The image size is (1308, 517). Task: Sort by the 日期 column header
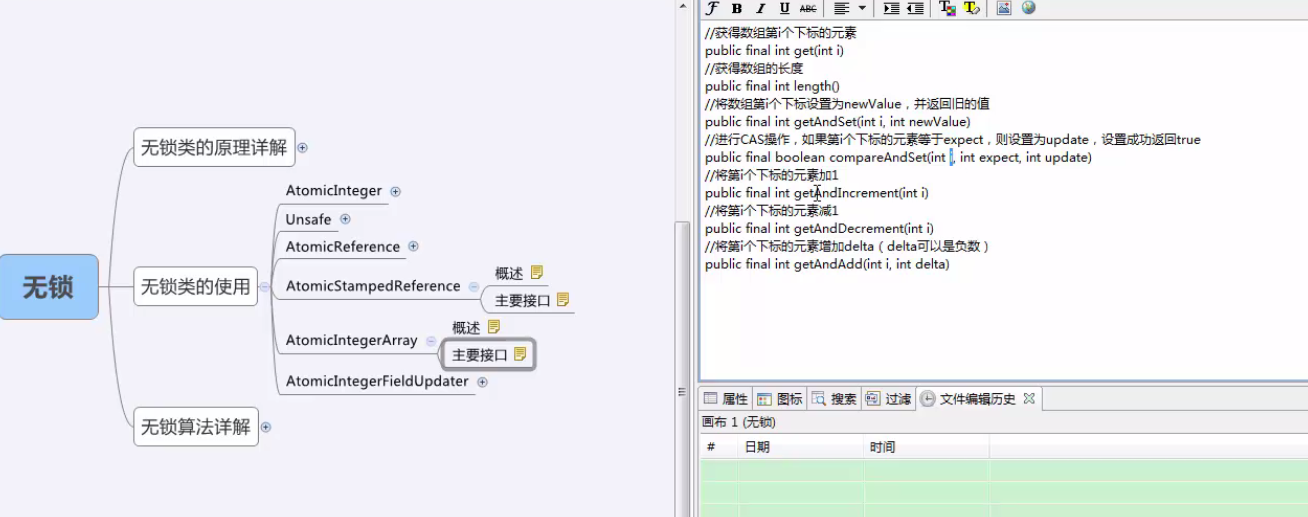click(x=800, y=447)
